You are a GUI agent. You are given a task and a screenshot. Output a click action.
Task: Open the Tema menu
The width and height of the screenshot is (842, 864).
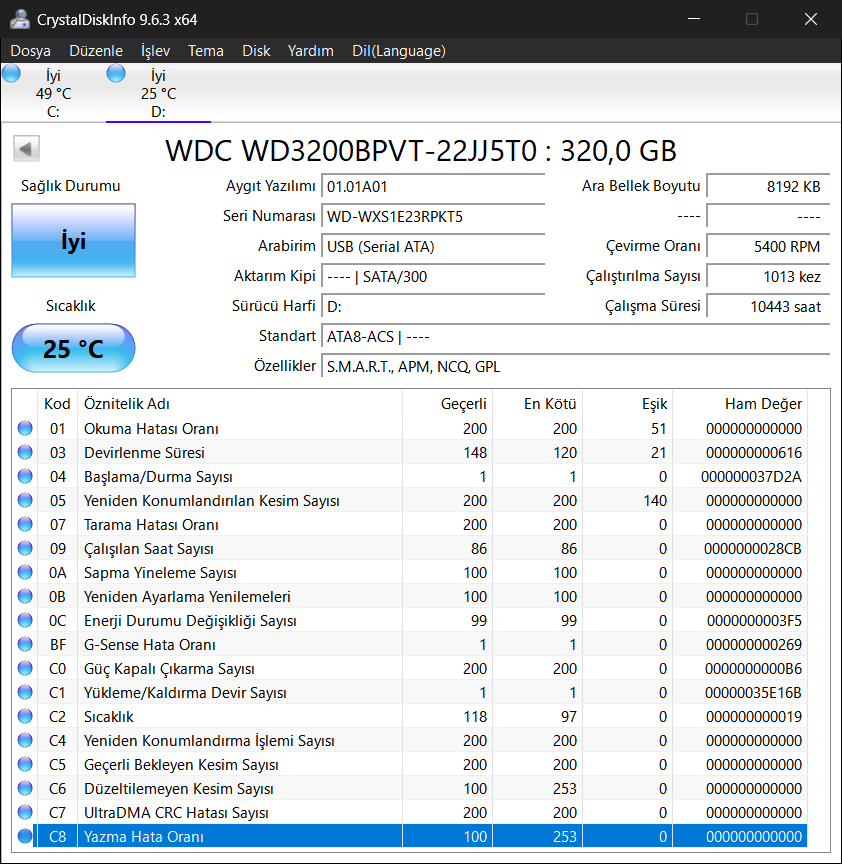point(206,51)
